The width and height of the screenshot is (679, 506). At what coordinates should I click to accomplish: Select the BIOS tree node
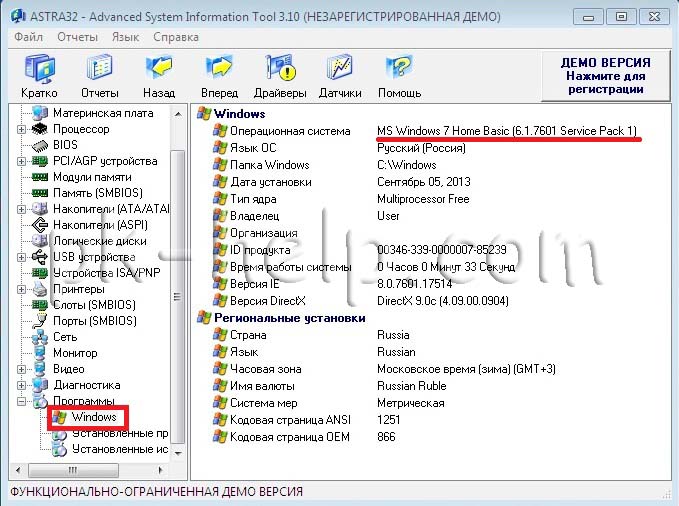[x=65, y=145]
